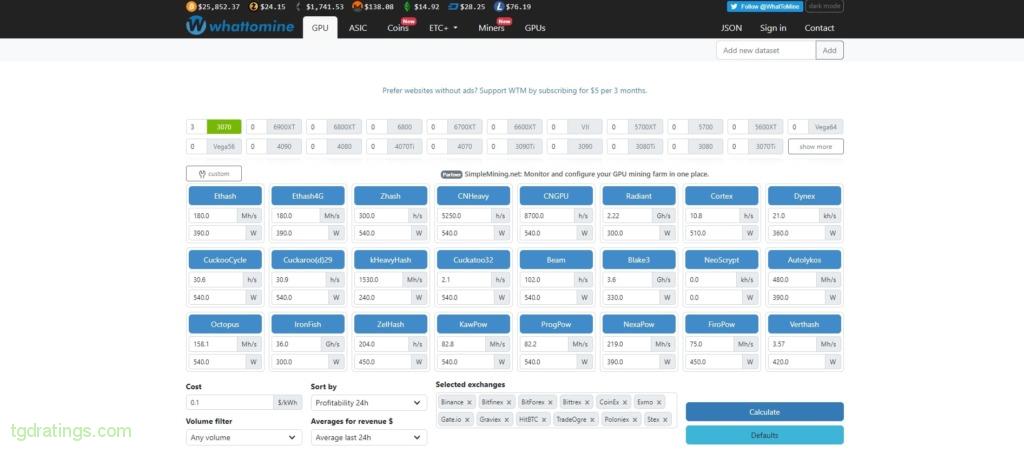Toggle the NexaPow algorithm button
Viewport: 1024px width, 452px height.
[639, 324]
